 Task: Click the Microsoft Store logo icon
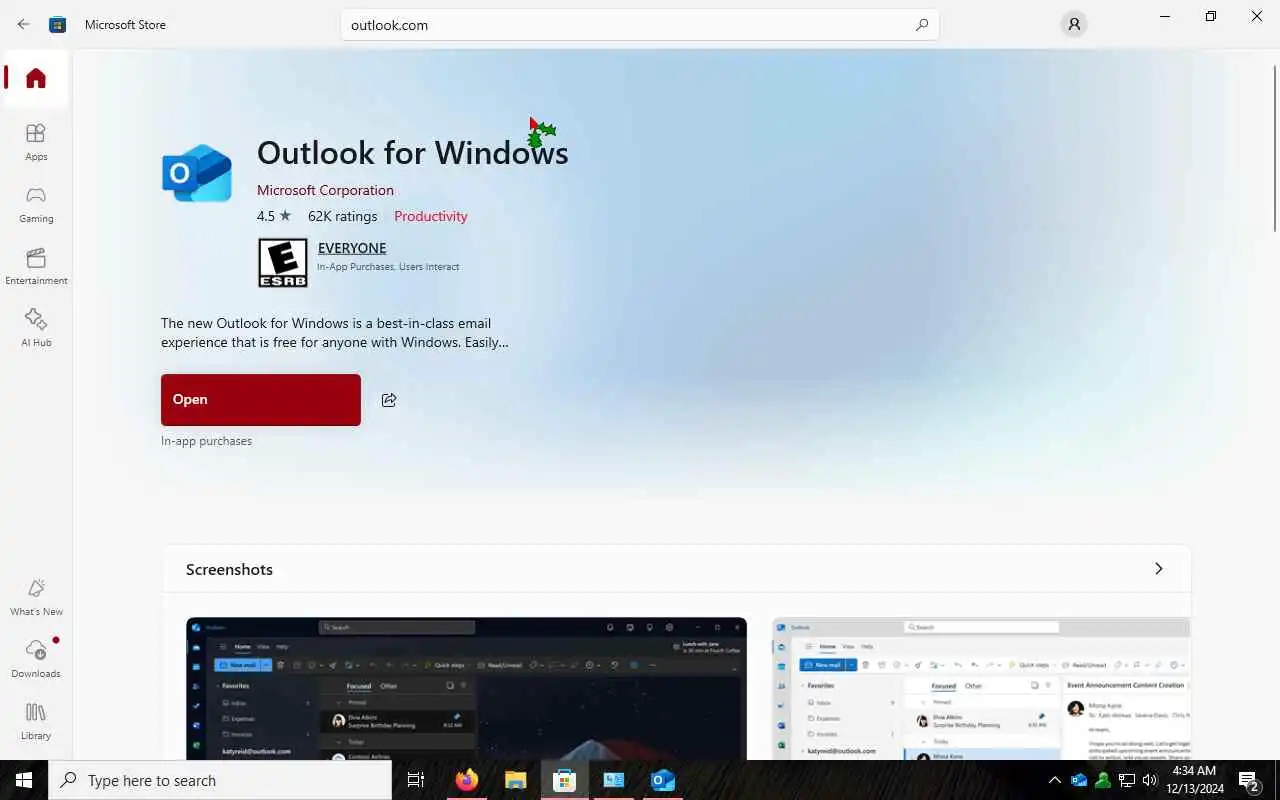coord(58,24)
